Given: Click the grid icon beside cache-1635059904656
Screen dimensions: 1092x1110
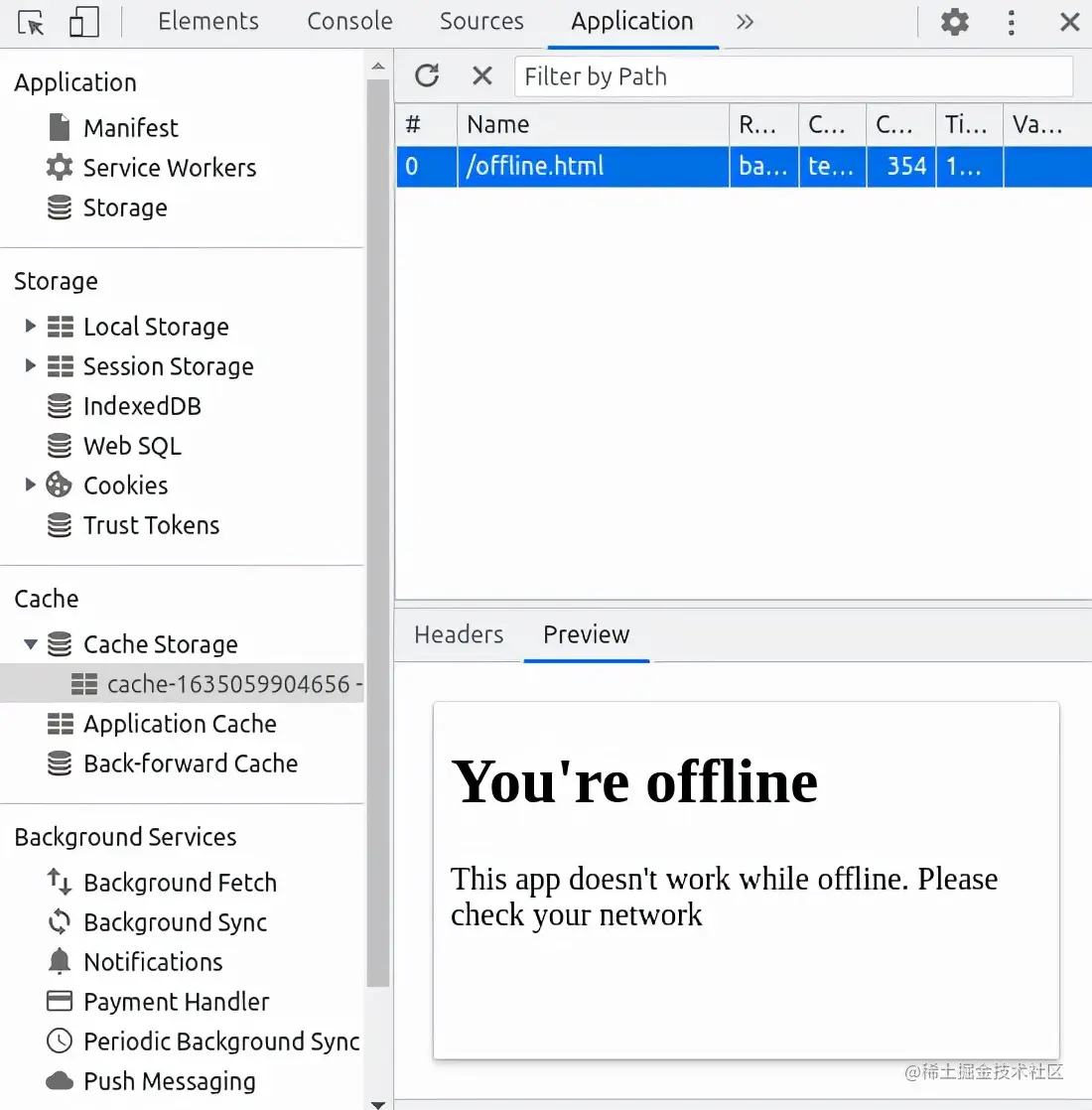Looking at the screenshot, I should pos(84,684).
